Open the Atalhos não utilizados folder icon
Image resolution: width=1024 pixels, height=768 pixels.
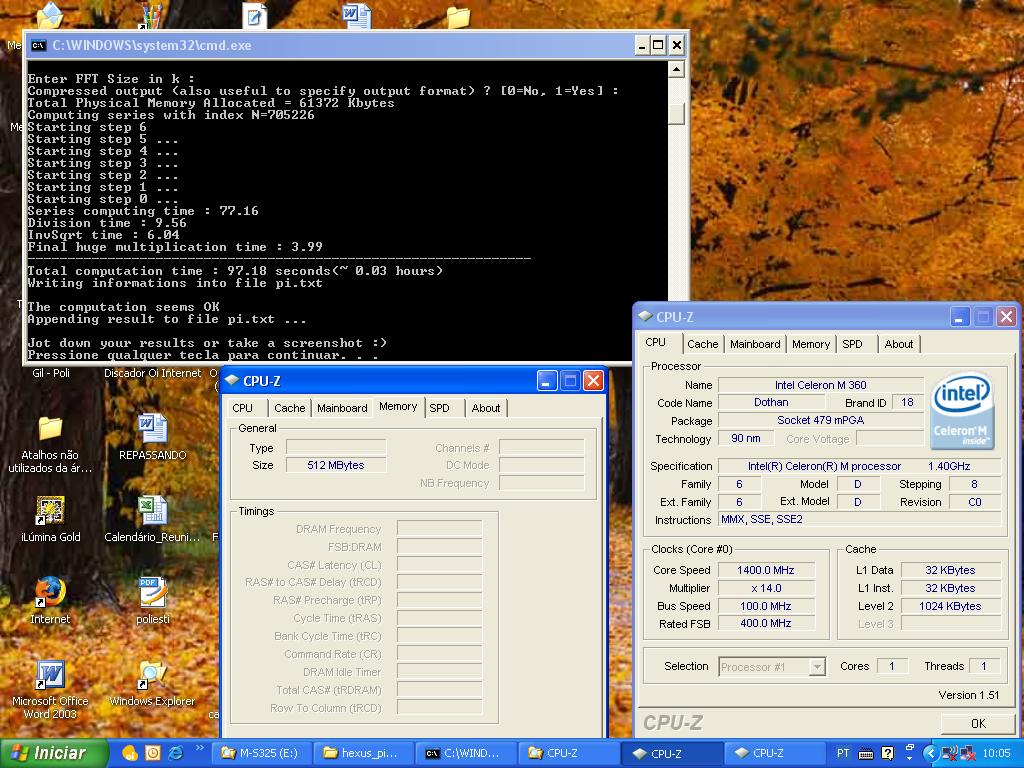click(x=50, y=429)
